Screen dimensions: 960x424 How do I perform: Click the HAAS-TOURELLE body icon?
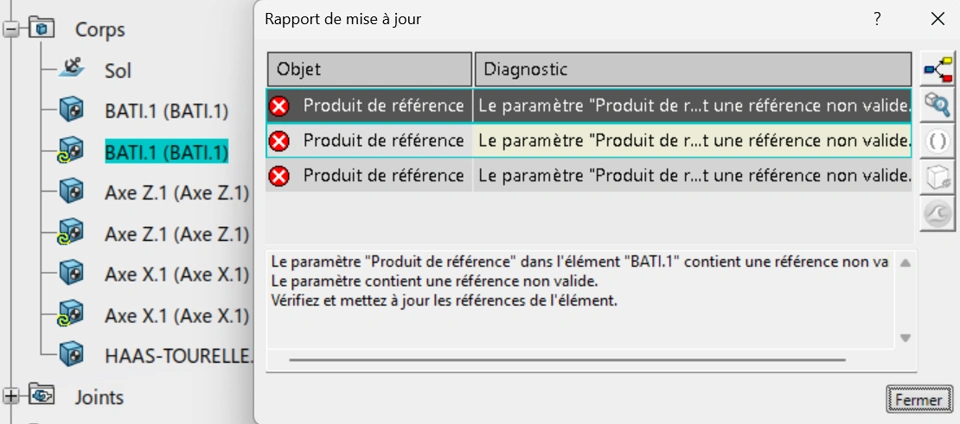click(x=72, y=354)
